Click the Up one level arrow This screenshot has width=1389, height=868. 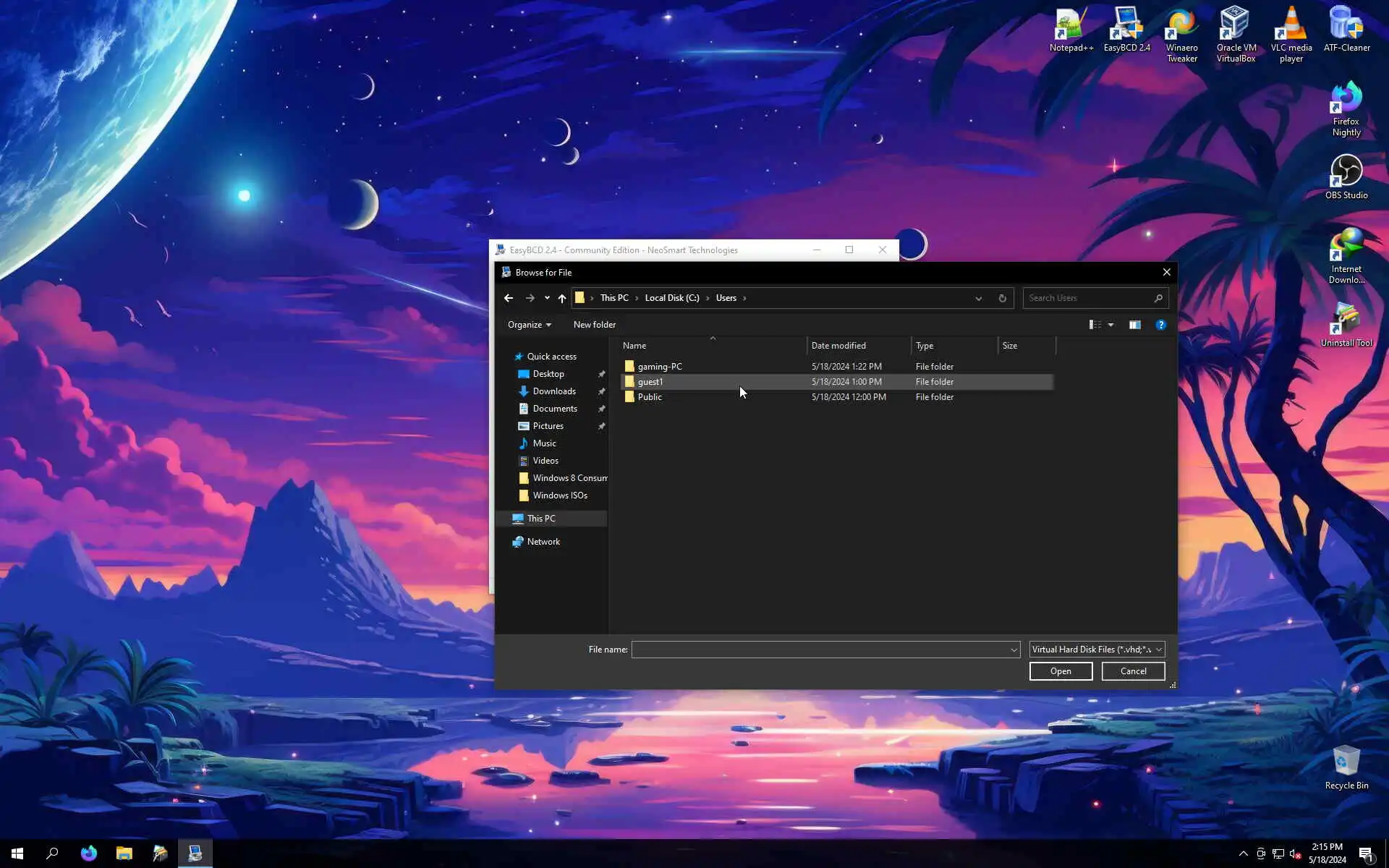coord(562,298)
